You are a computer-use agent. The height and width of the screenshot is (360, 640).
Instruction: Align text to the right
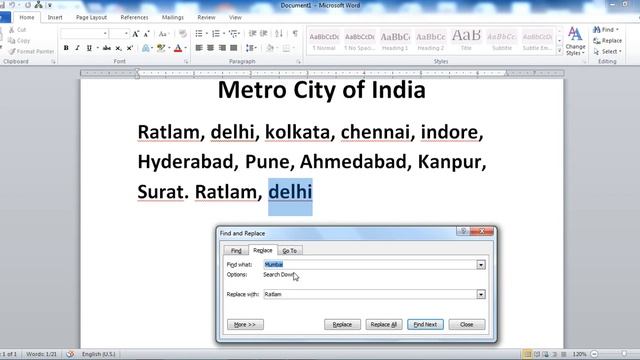tap(222, 48)
